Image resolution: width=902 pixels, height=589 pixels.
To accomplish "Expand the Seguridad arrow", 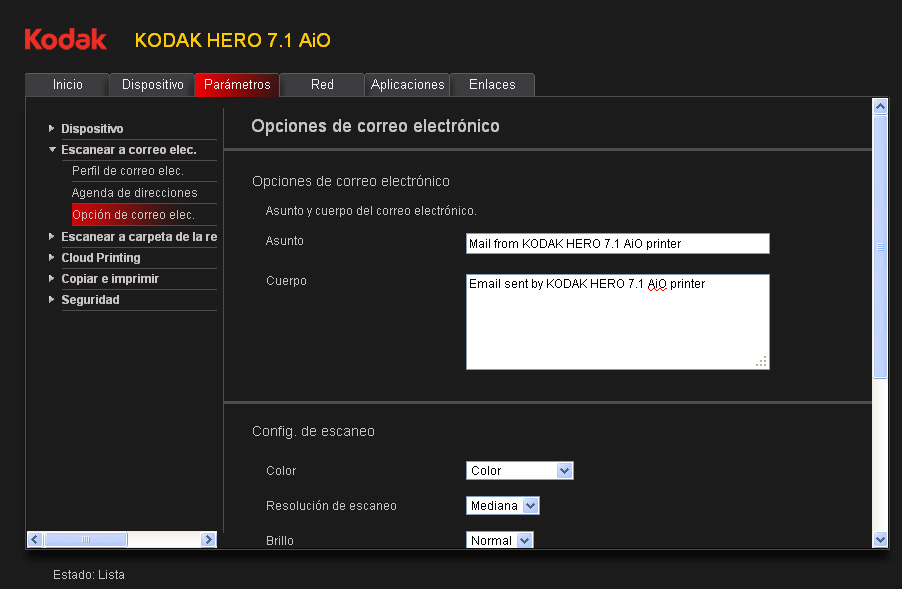I will [x=51, y=299].
